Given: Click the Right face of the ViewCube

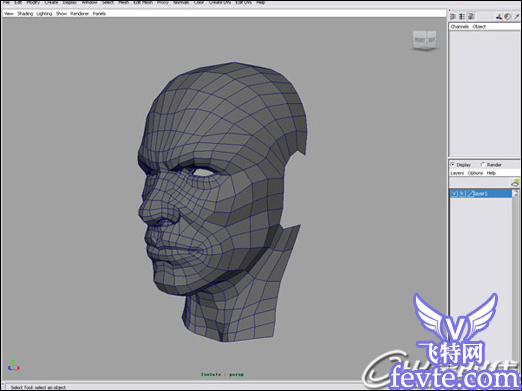Looking at the screenshot, I should coord(431,40).
